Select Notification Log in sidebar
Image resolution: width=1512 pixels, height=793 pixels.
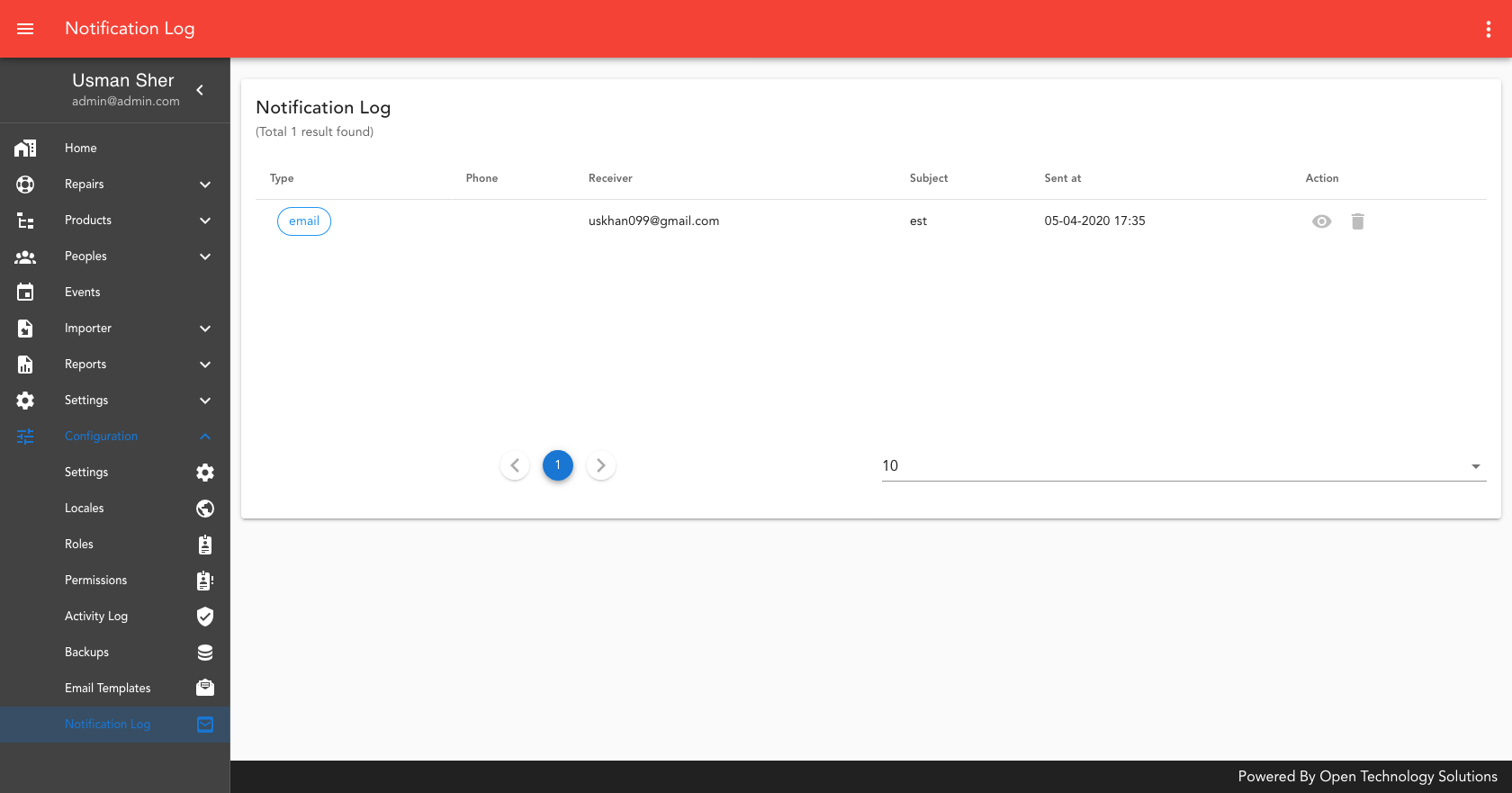tap(115, 725)
